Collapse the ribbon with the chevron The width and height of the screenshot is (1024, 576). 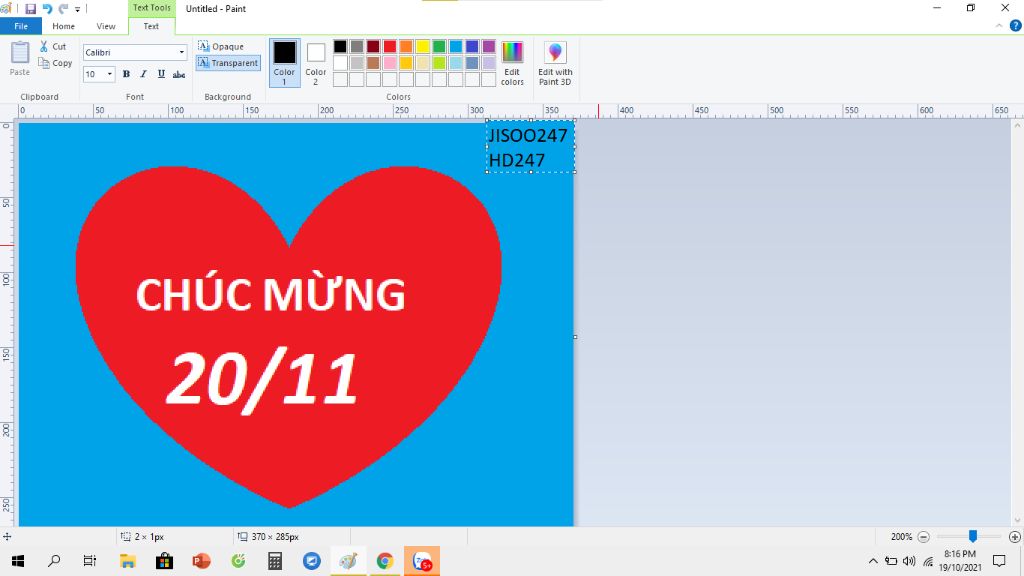click(x=999, y=26)
